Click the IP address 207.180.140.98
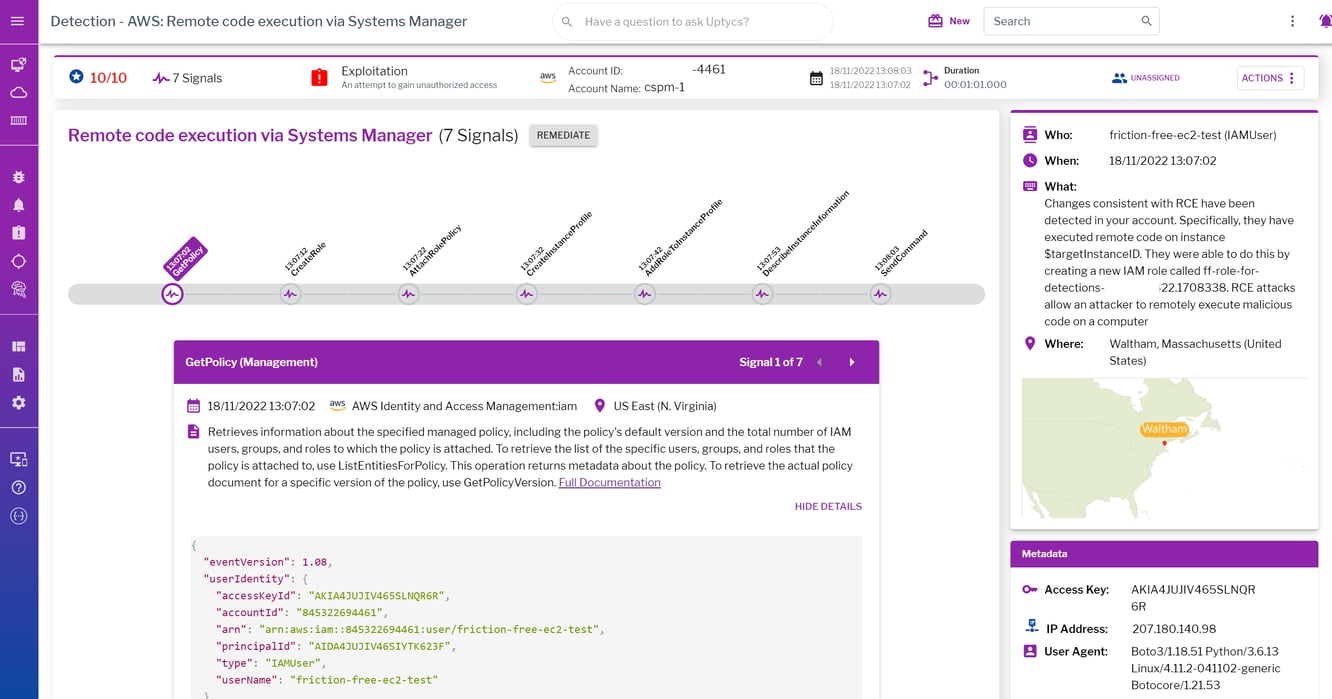The height and width of the screenshot is (699, 1332). click(x=1173, y=629)
